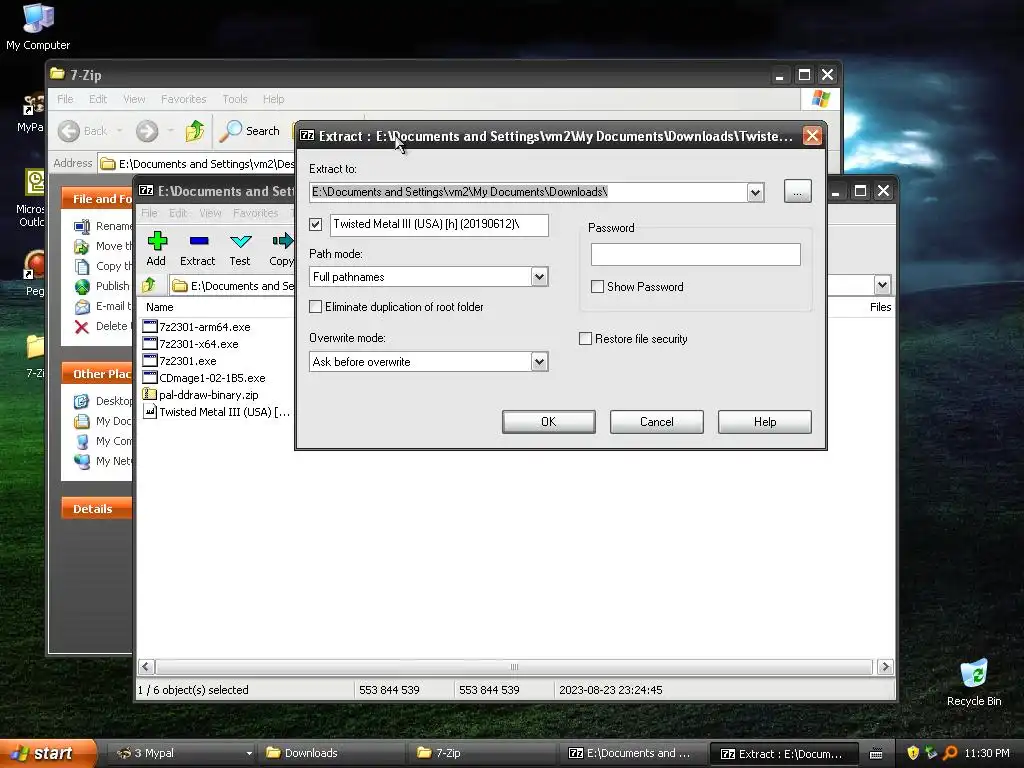Click the Add green plus icon
The image size is (1024, 768).
pyautogui.click(x=157, y=241)
